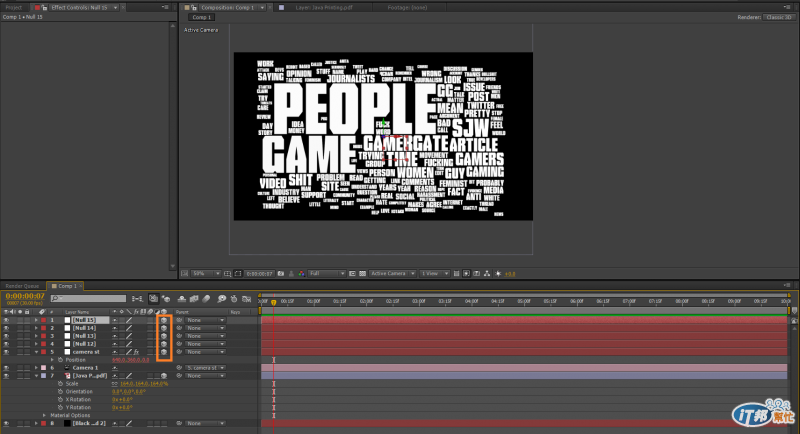Expand the Camera 1 layer properties
This screenshot has width=800, height=434.
(x=36, y=368)
